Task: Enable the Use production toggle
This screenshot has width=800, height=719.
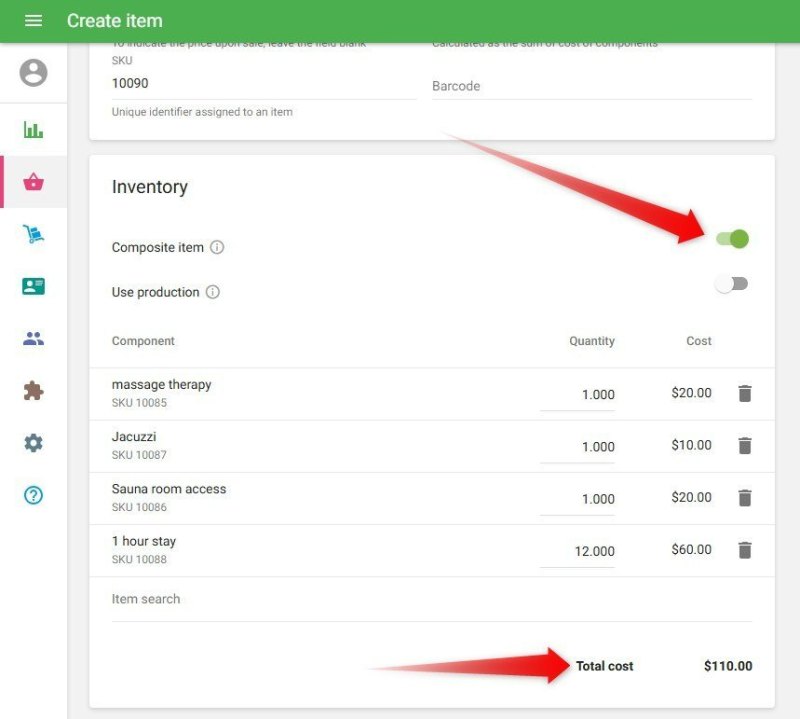Action: pyautogui.click(x=731, y=284)
